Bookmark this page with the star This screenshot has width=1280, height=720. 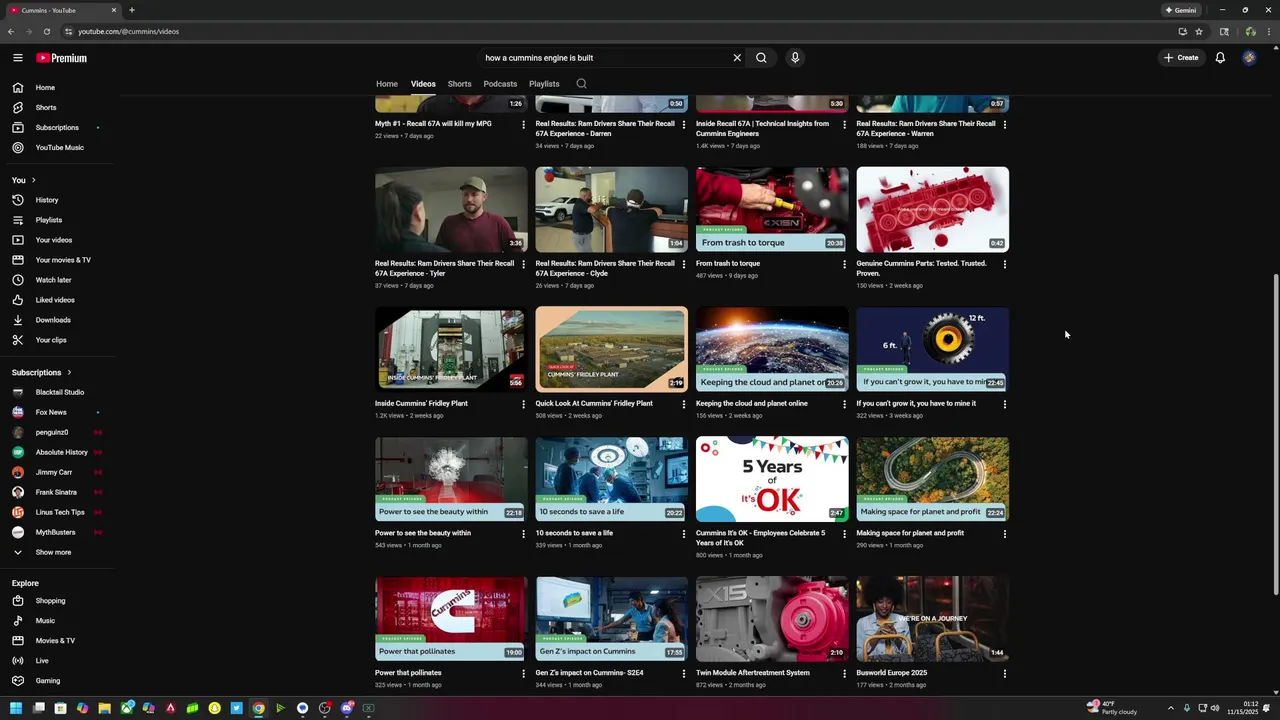click(1199, 31)
